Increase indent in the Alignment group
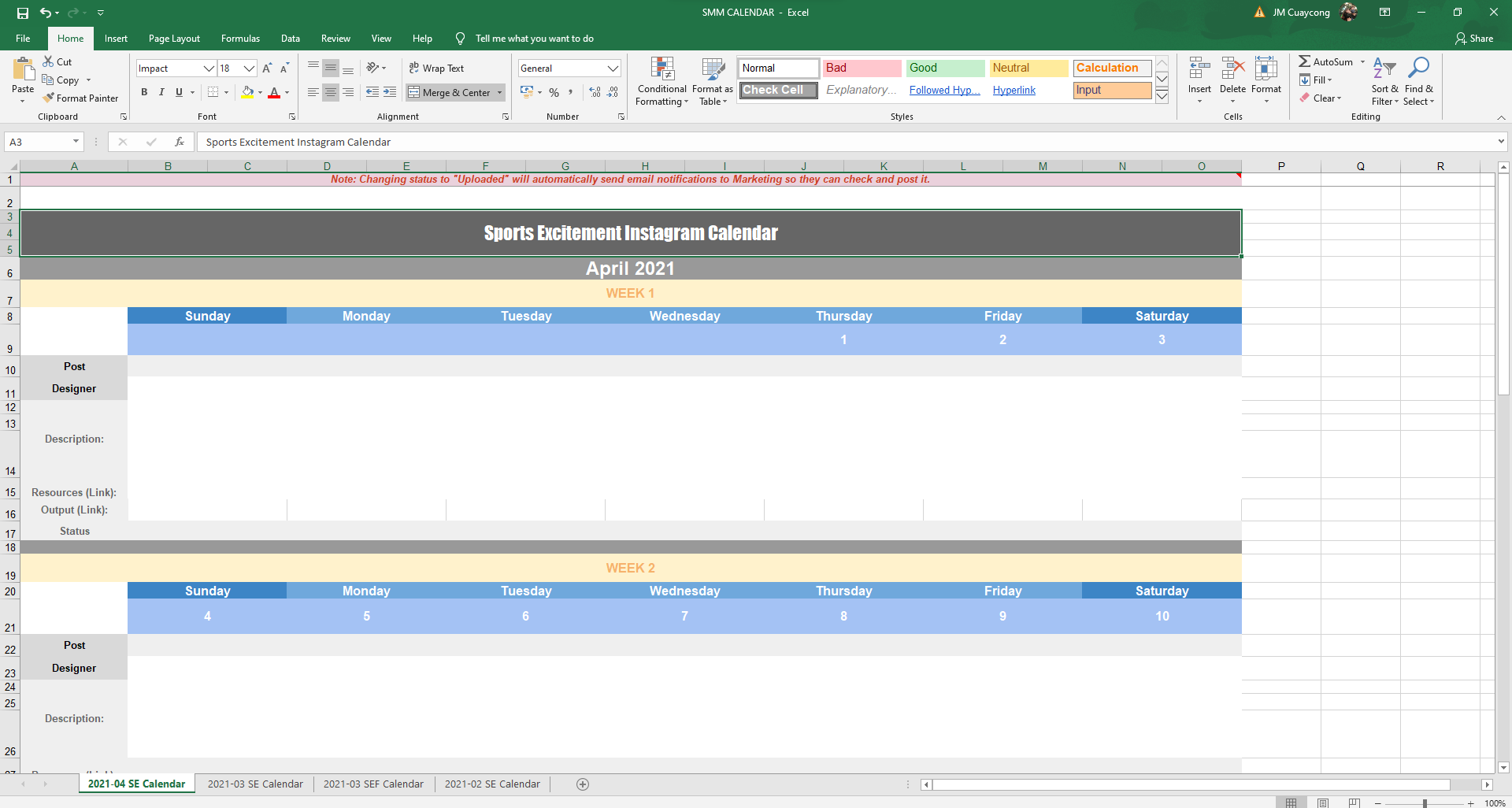Screen dimensions: 1512x808 (x=390, y=92)
